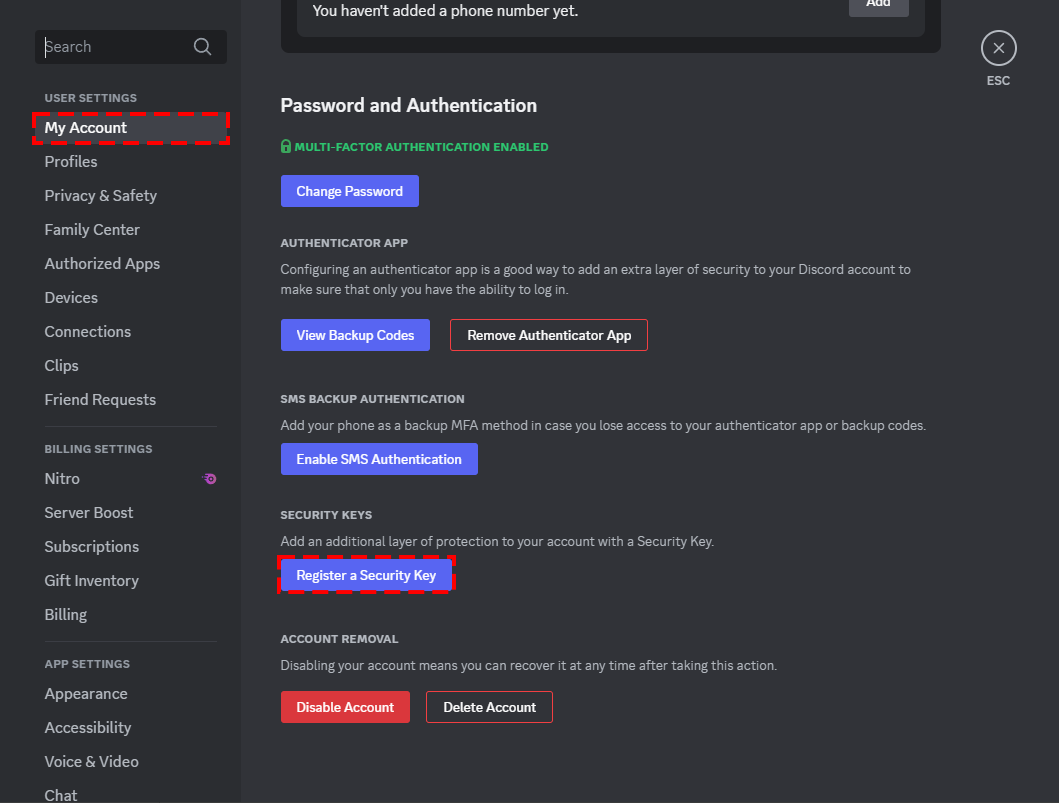Open Connections settings
This screenshot has width=1059, height=803.
pos(88,332)
